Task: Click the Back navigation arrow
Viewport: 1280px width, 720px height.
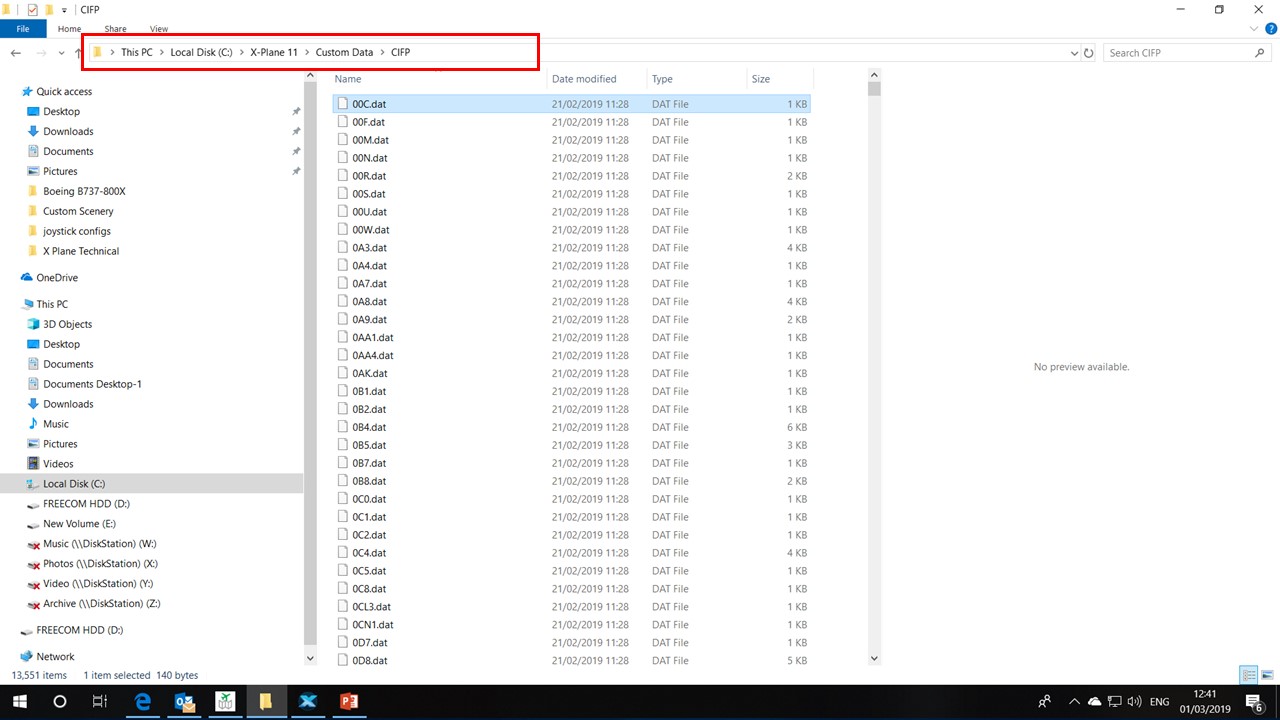Action: pos(16,53)
